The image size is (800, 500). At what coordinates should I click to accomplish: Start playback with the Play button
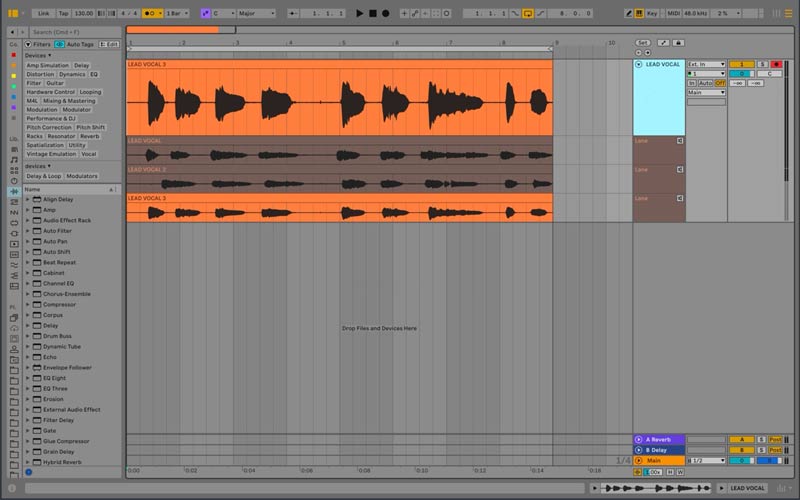click(x=359, y=13)
